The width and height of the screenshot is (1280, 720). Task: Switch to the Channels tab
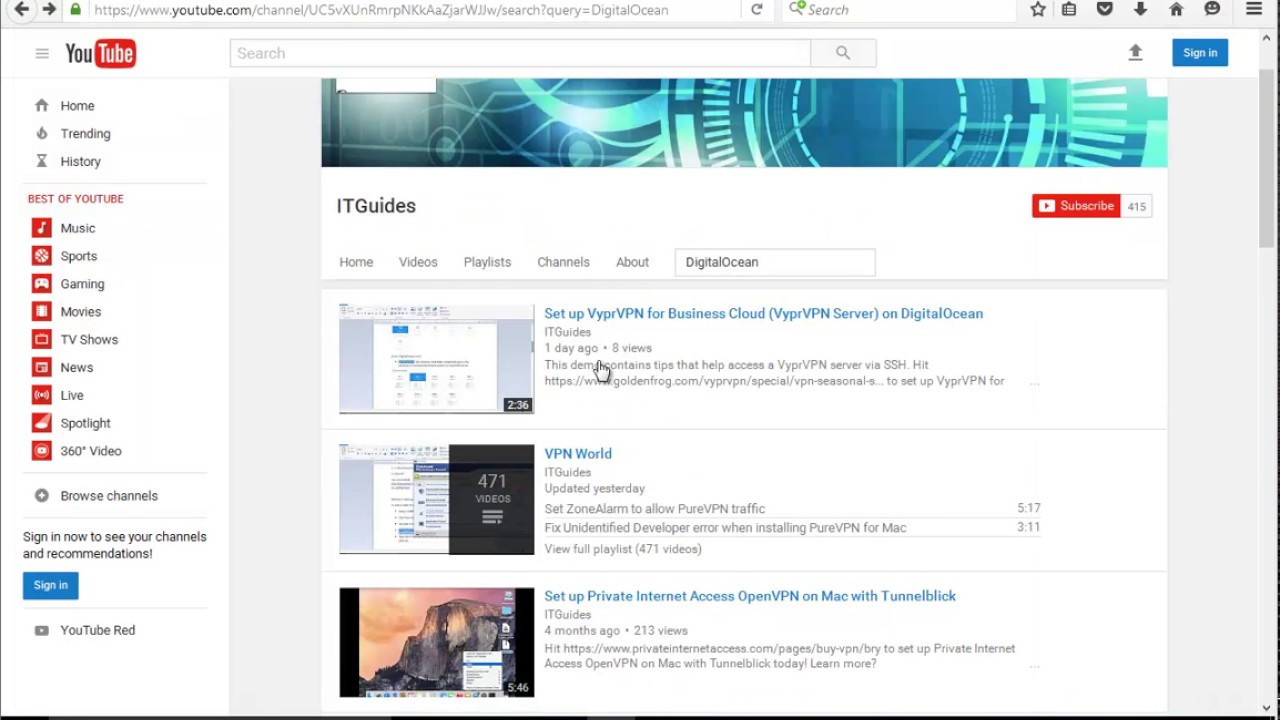[563, 262]
